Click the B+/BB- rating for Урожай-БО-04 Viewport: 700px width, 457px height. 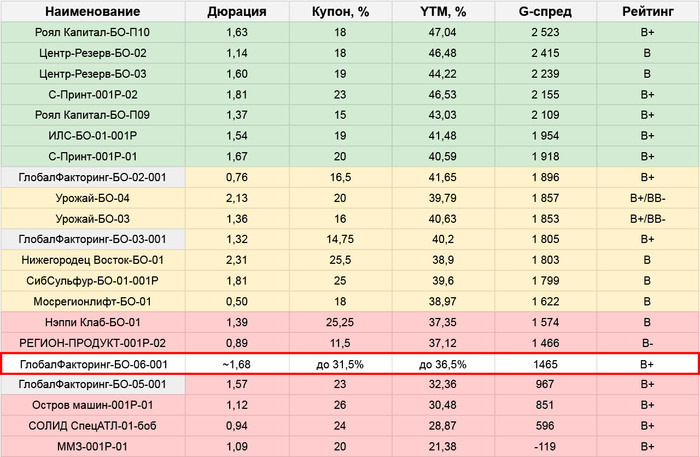click(x=647, y=198)
